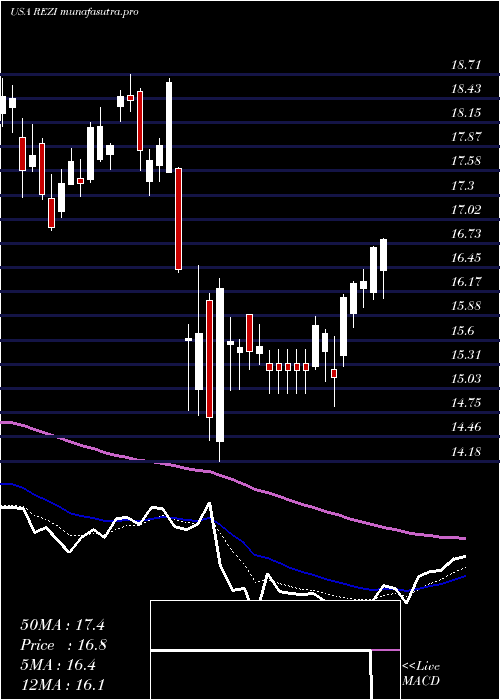The width and height of the screenshot is (500, 700).
Task: Click the latest white candlestick near 16.73
Action: coord(383,255)
